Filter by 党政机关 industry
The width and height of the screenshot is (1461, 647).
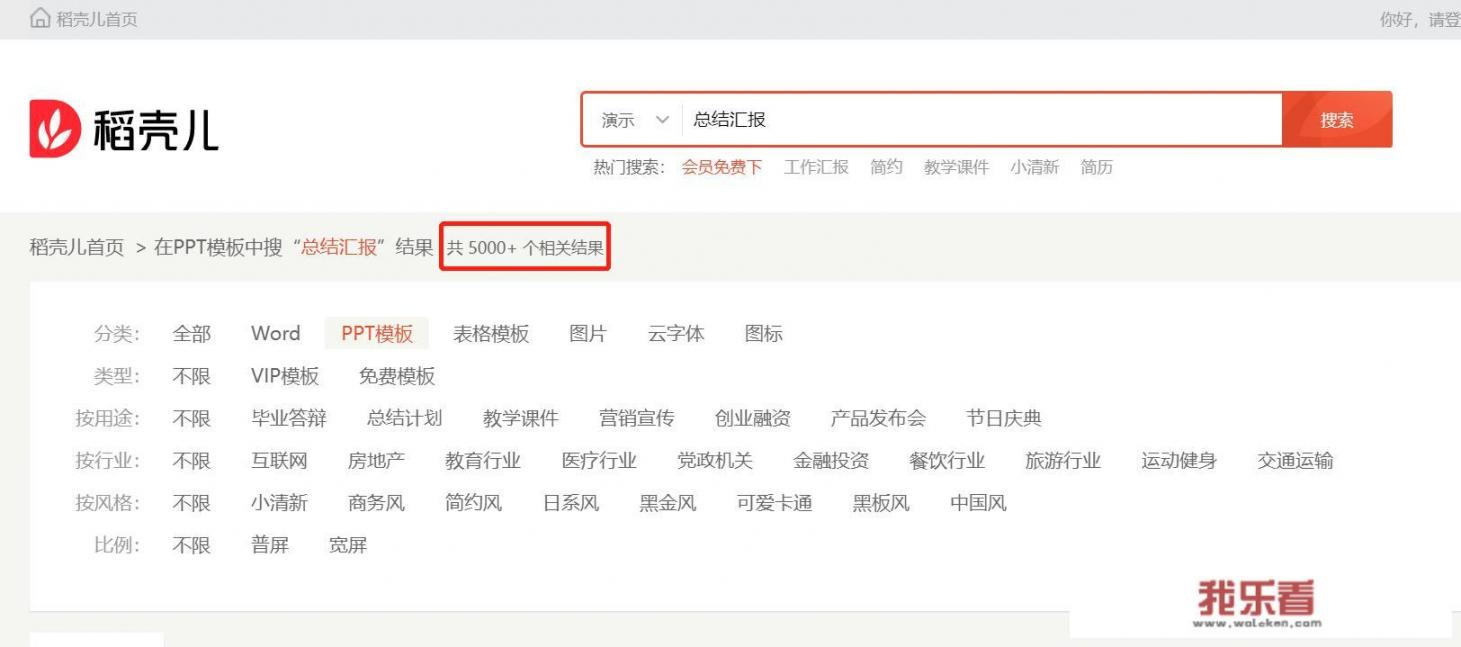(x=715, y=461)
